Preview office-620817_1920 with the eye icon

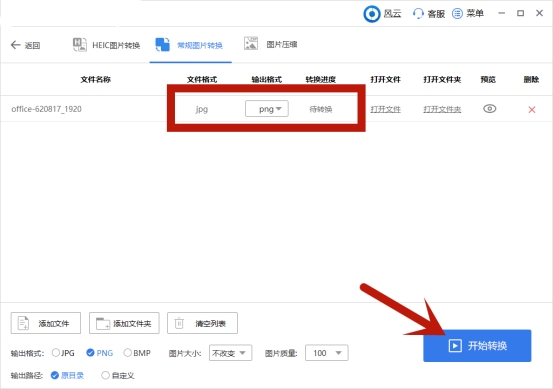(x=489, y=109)
